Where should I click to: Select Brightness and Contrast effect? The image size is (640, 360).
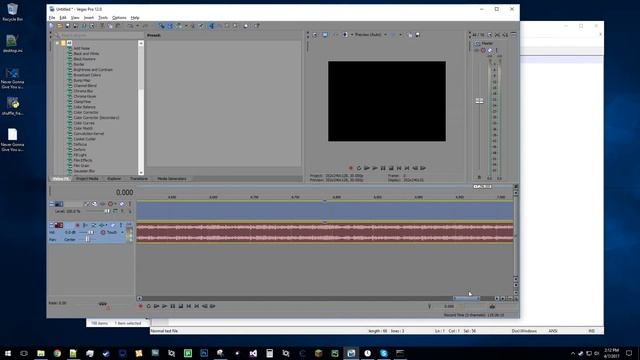click(x=93, y=70)
